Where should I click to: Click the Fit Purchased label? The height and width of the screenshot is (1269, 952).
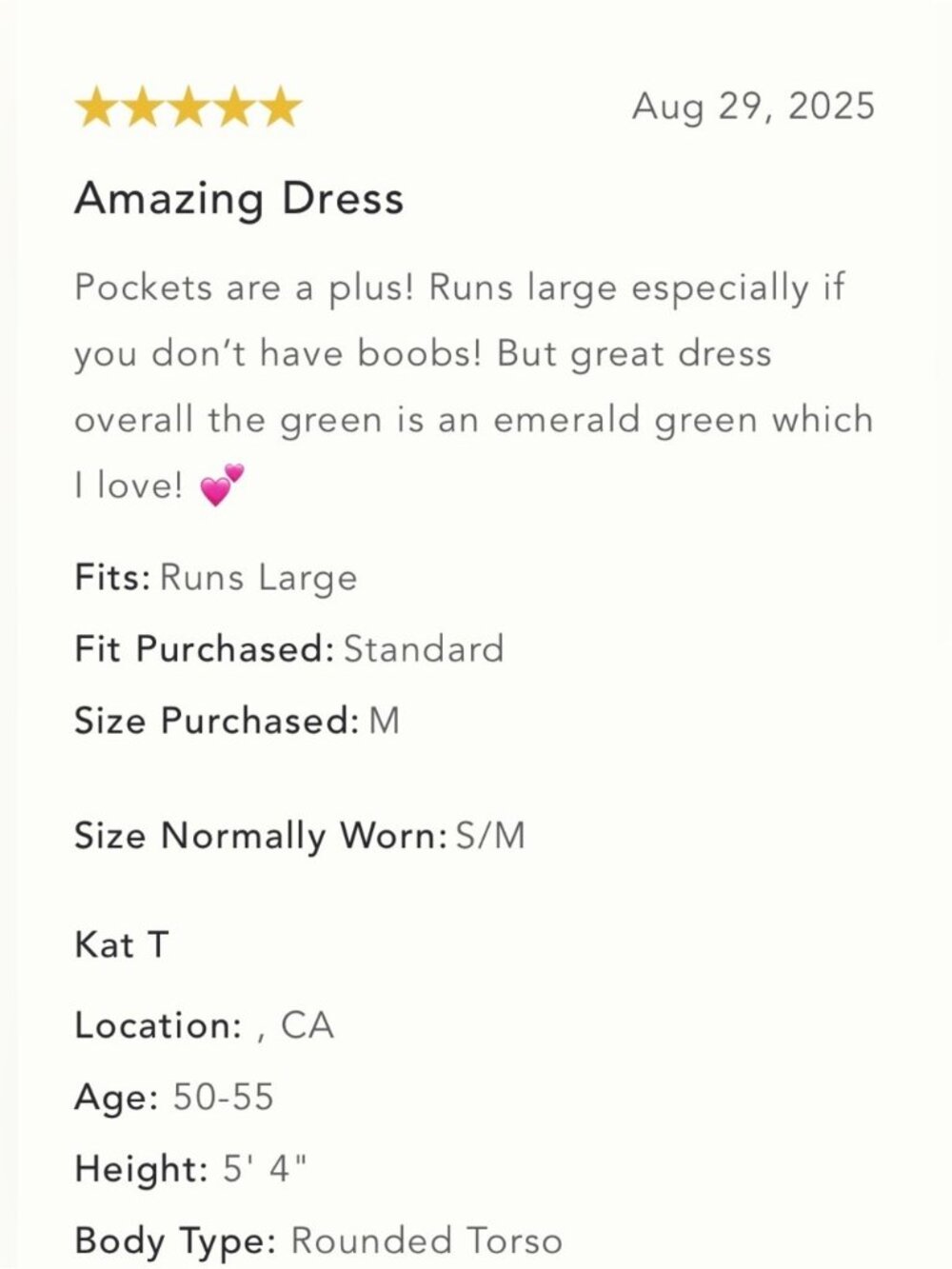(x=205, y=649)
